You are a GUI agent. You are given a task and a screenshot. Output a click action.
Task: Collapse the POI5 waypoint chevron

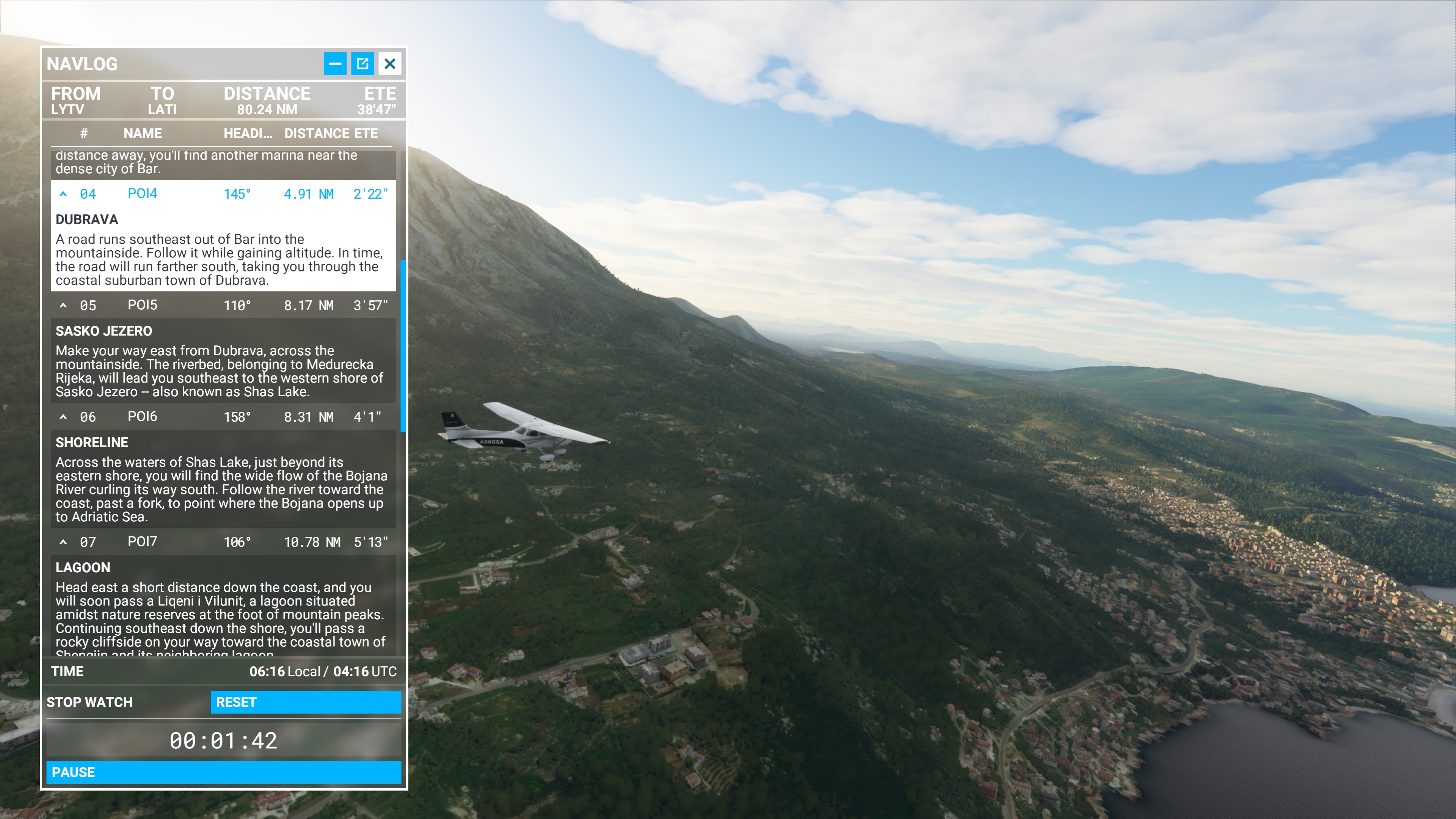[63, 305]
